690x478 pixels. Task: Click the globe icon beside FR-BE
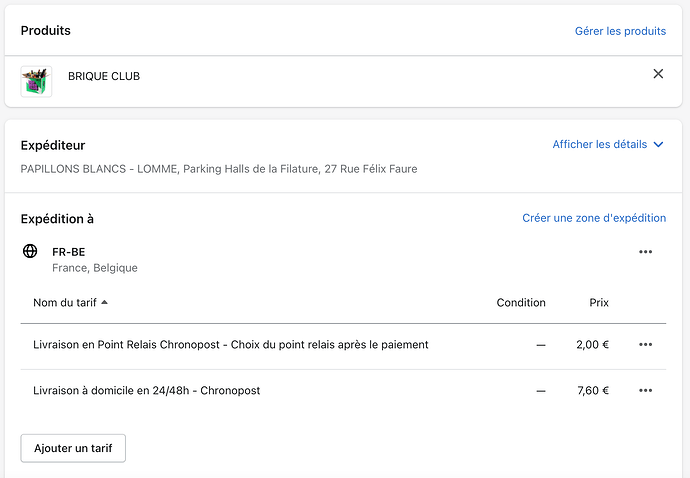point(30,251)
